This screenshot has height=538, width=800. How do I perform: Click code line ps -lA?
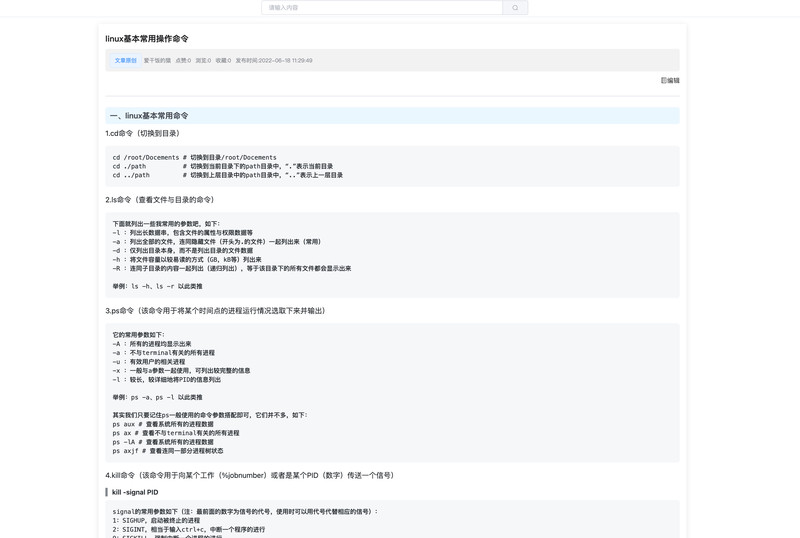coord(163,442)
